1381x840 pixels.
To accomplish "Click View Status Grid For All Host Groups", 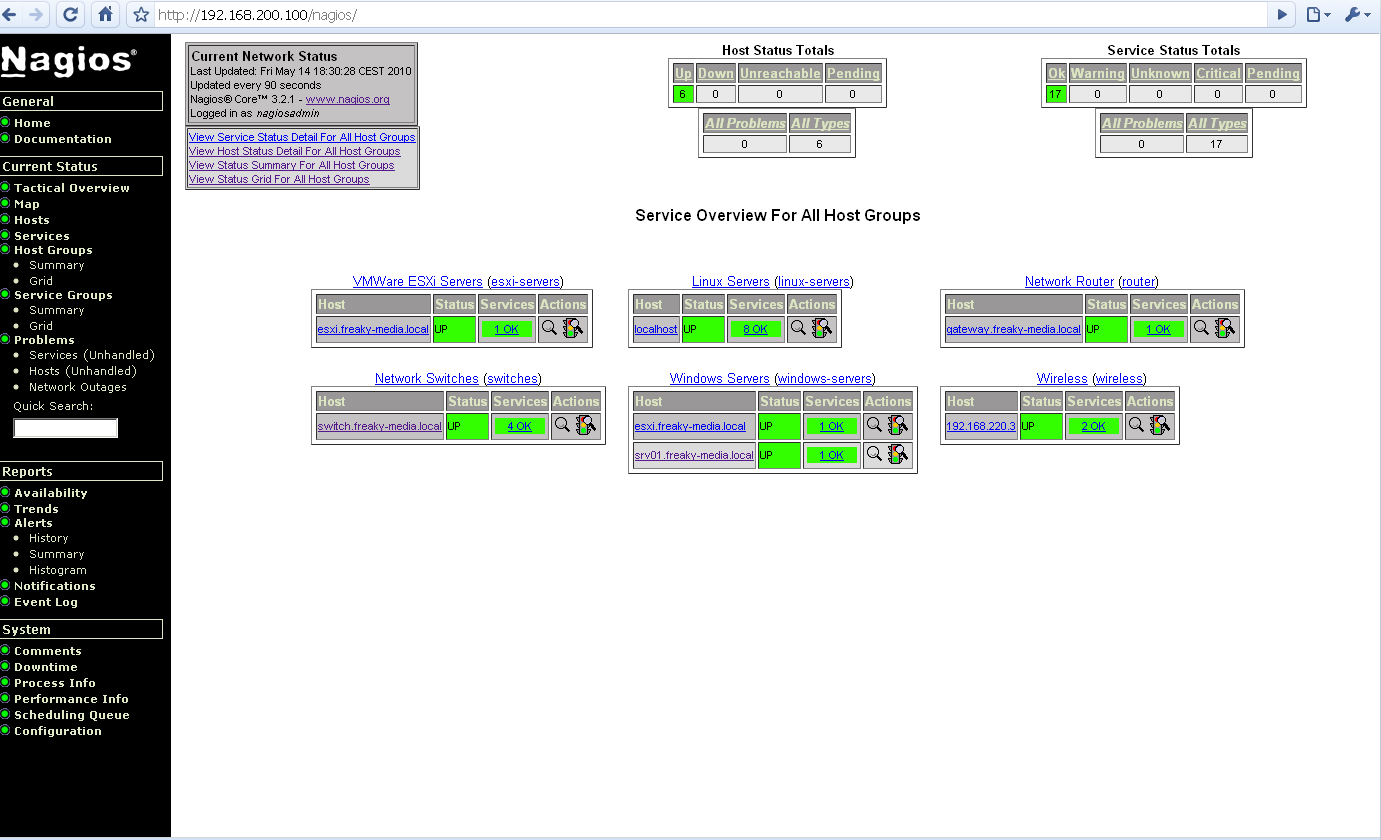I will click(279, 179).
